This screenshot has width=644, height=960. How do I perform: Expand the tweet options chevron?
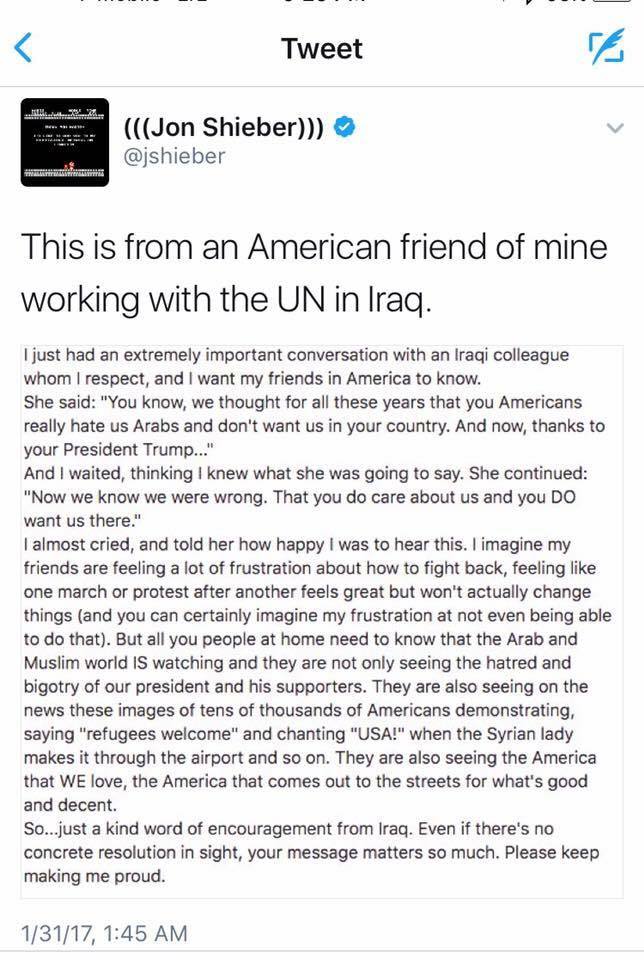(616, 129)
